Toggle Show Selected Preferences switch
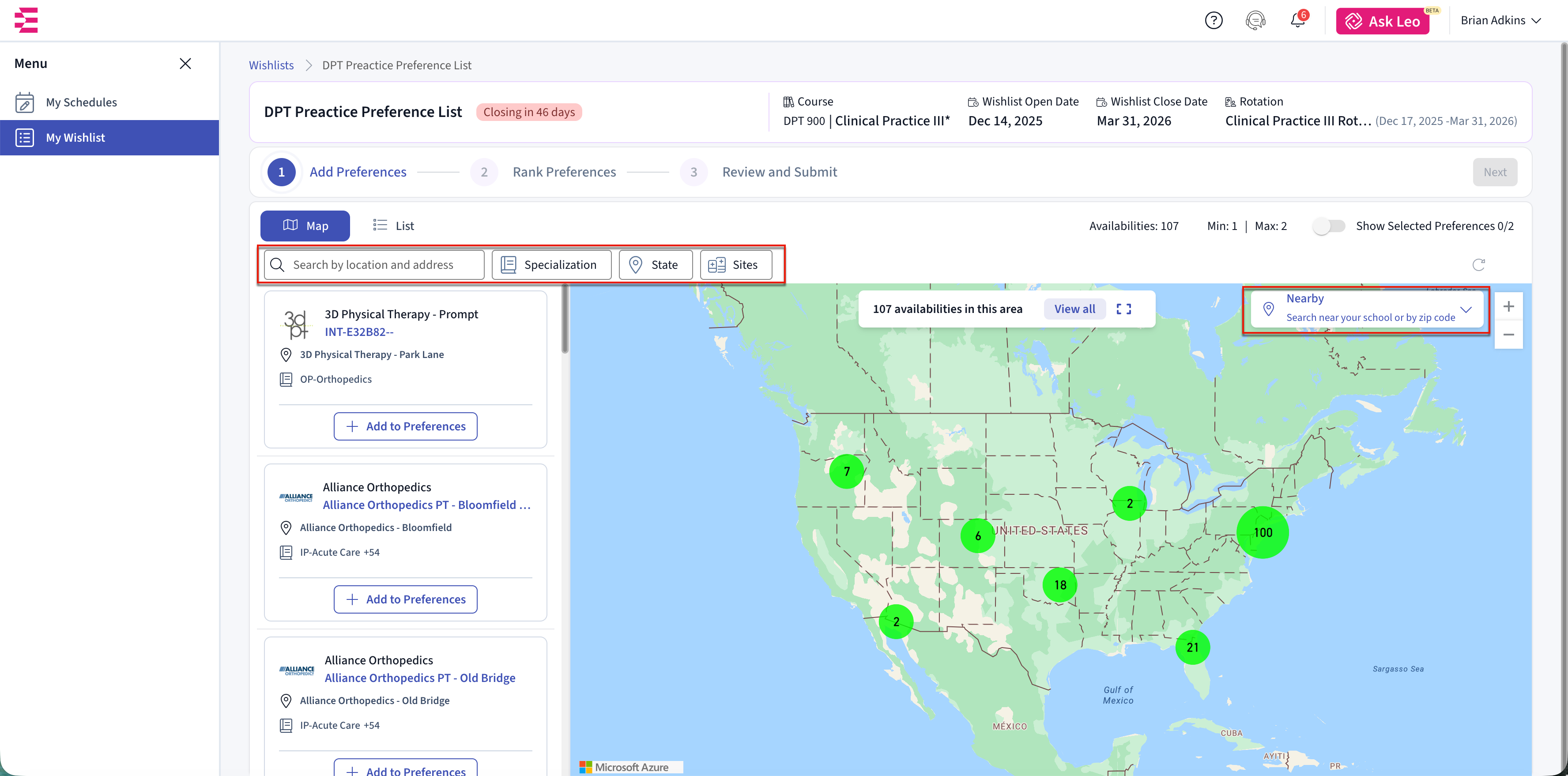This screenshot has width=1568, height=776. click(1328, 226)
